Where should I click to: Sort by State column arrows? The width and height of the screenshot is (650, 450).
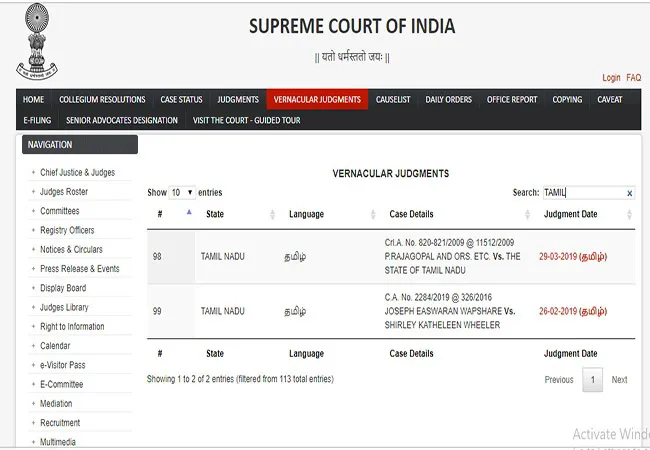(x=272, y=214)
